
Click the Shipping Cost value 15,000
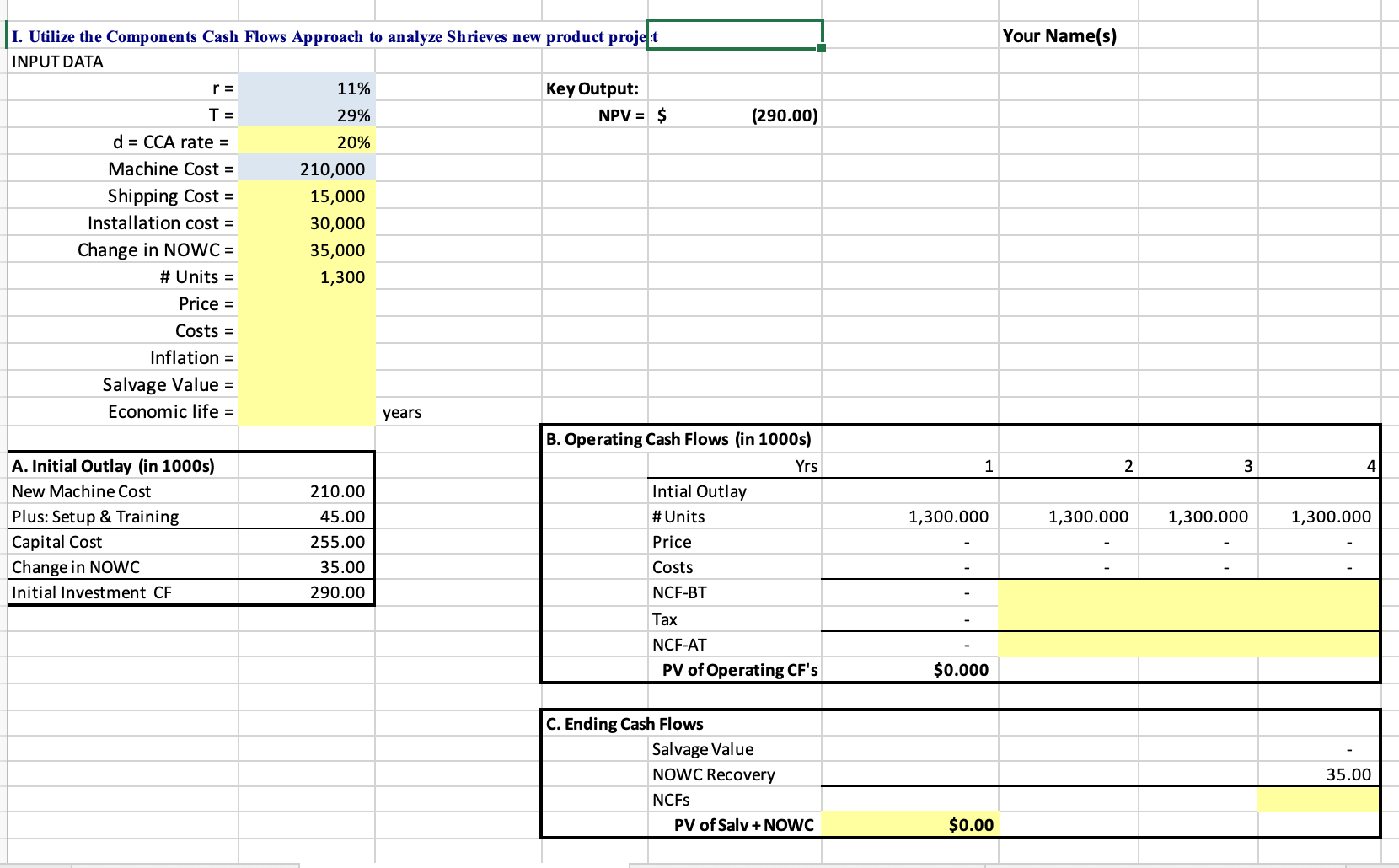tap(307, 196)
